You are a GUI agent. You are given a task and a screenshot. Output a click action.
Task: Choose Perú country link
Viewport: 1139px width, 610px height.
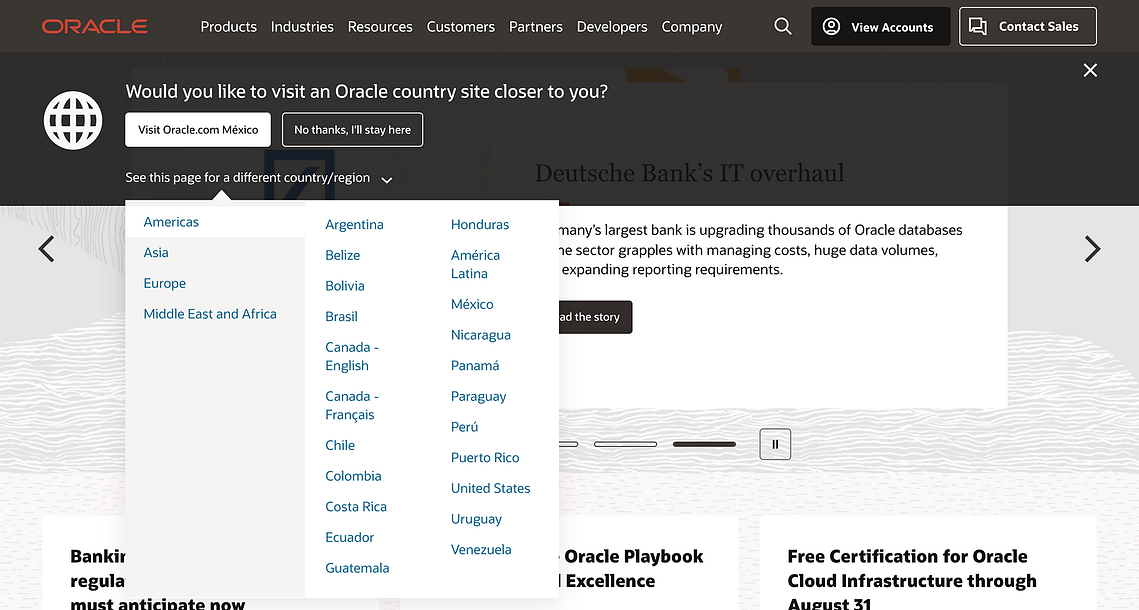click(465, 427)
